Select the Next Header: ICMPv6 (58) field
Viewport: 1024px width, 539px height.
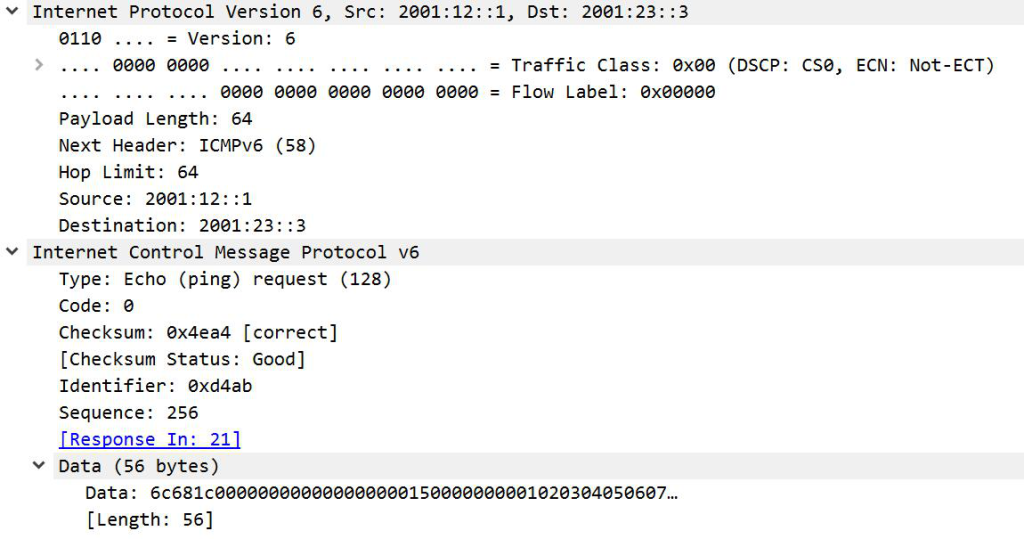point(187,145)
